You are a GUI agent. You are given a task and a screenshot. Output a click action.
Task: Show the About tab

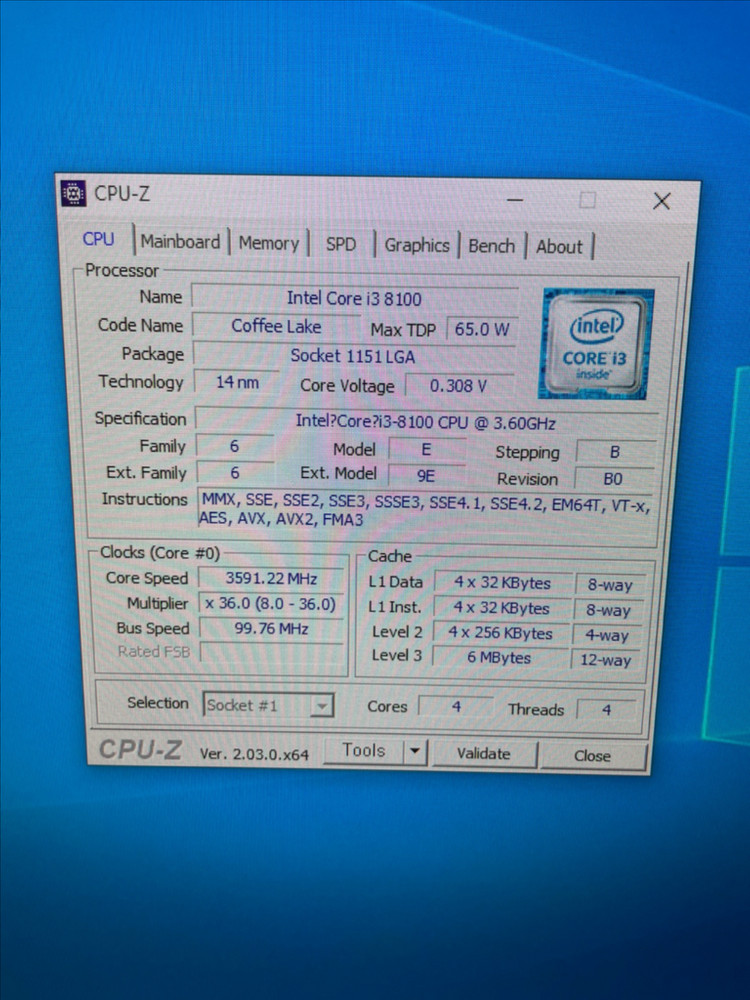(559, 247)
